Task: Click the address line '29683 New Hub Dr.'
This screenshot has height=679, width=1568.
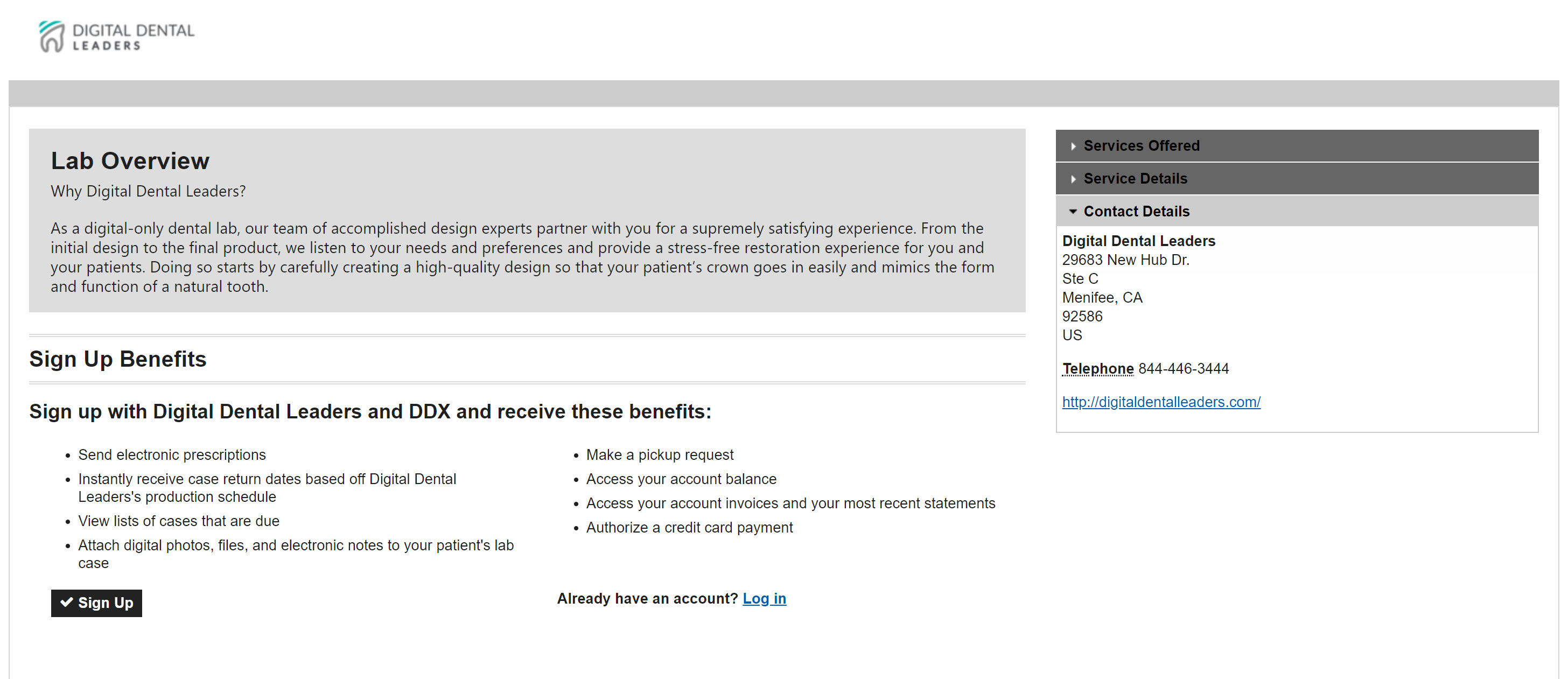Action: [x=1125, y=260]
